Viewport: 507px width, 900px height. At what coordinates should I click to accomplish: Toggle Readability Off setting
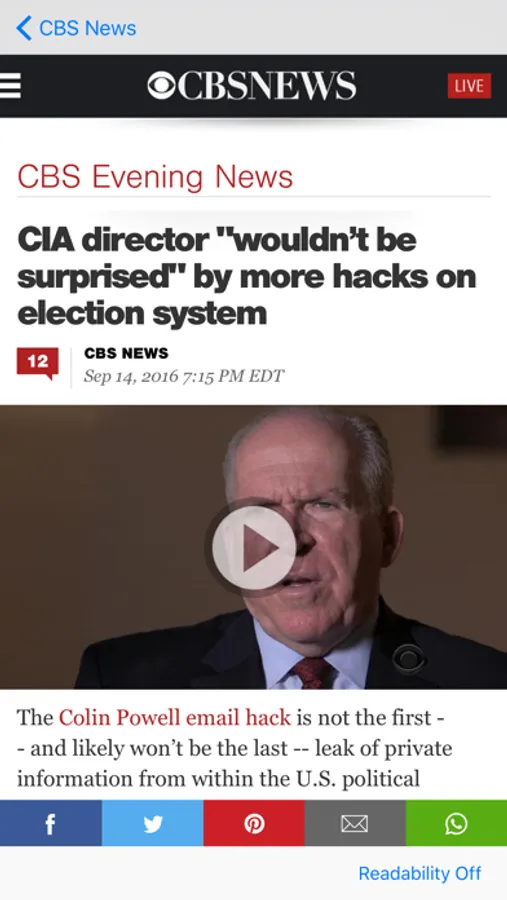click(x=420, y=874)
